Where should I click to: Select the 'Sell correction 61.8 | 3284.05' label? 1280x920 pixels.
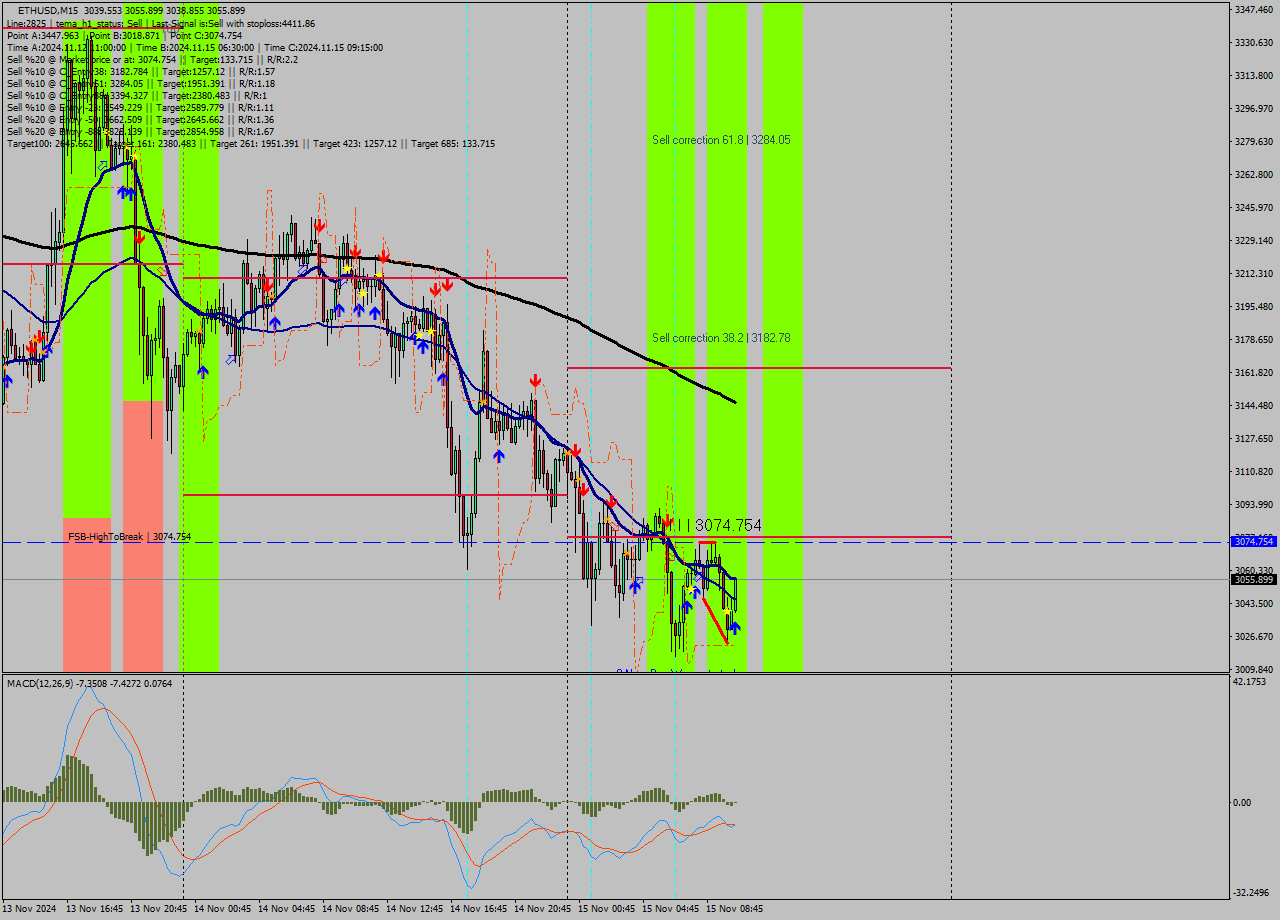point(721,140)
